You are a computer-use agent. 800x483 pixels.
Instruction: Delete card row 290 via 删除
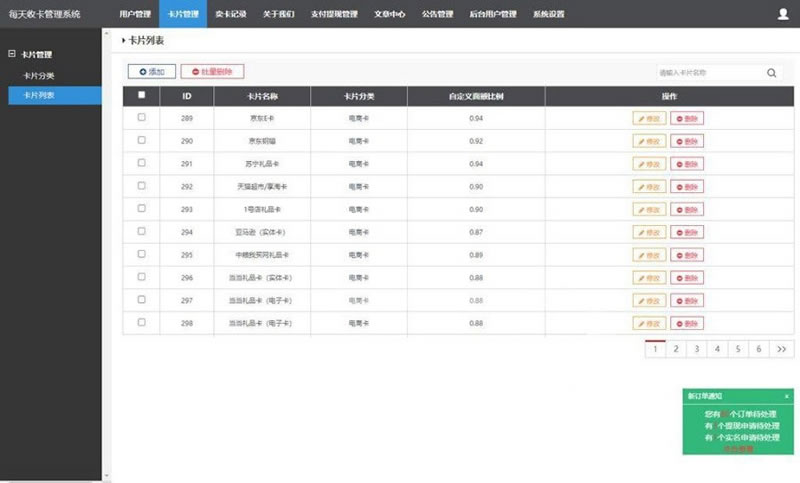687,141
